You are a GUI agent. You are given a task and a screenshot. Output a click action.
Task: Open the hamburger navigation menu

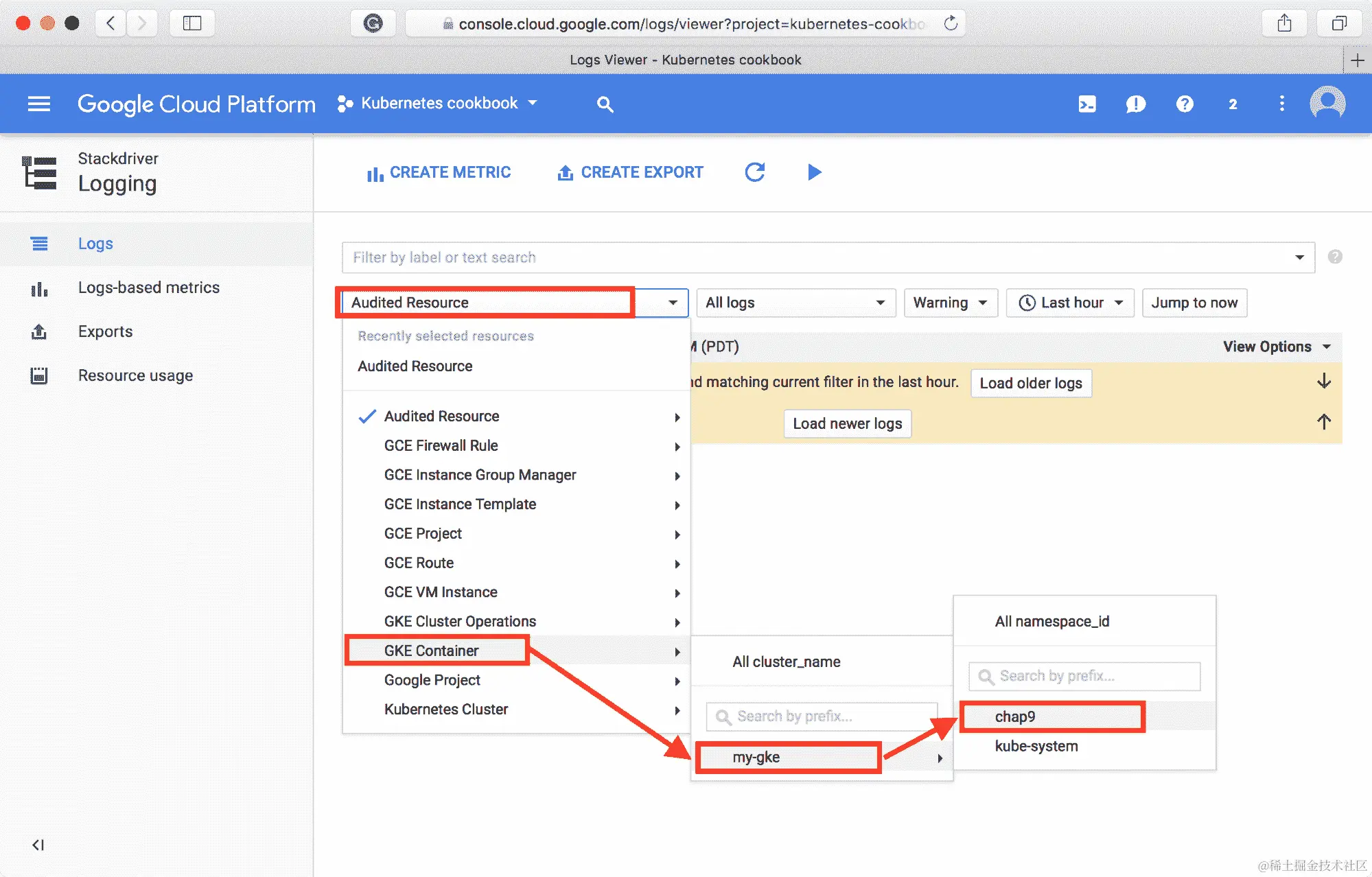38,104
